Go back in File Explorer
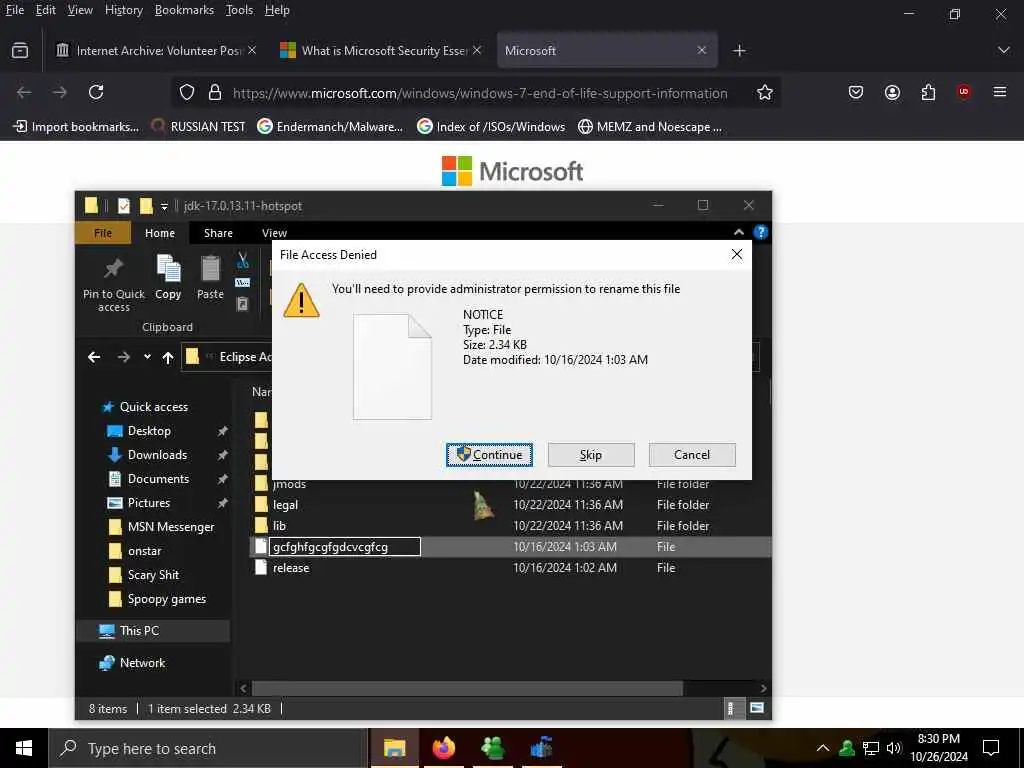Viewport: 1024px width, 768px height. point(94,357)
